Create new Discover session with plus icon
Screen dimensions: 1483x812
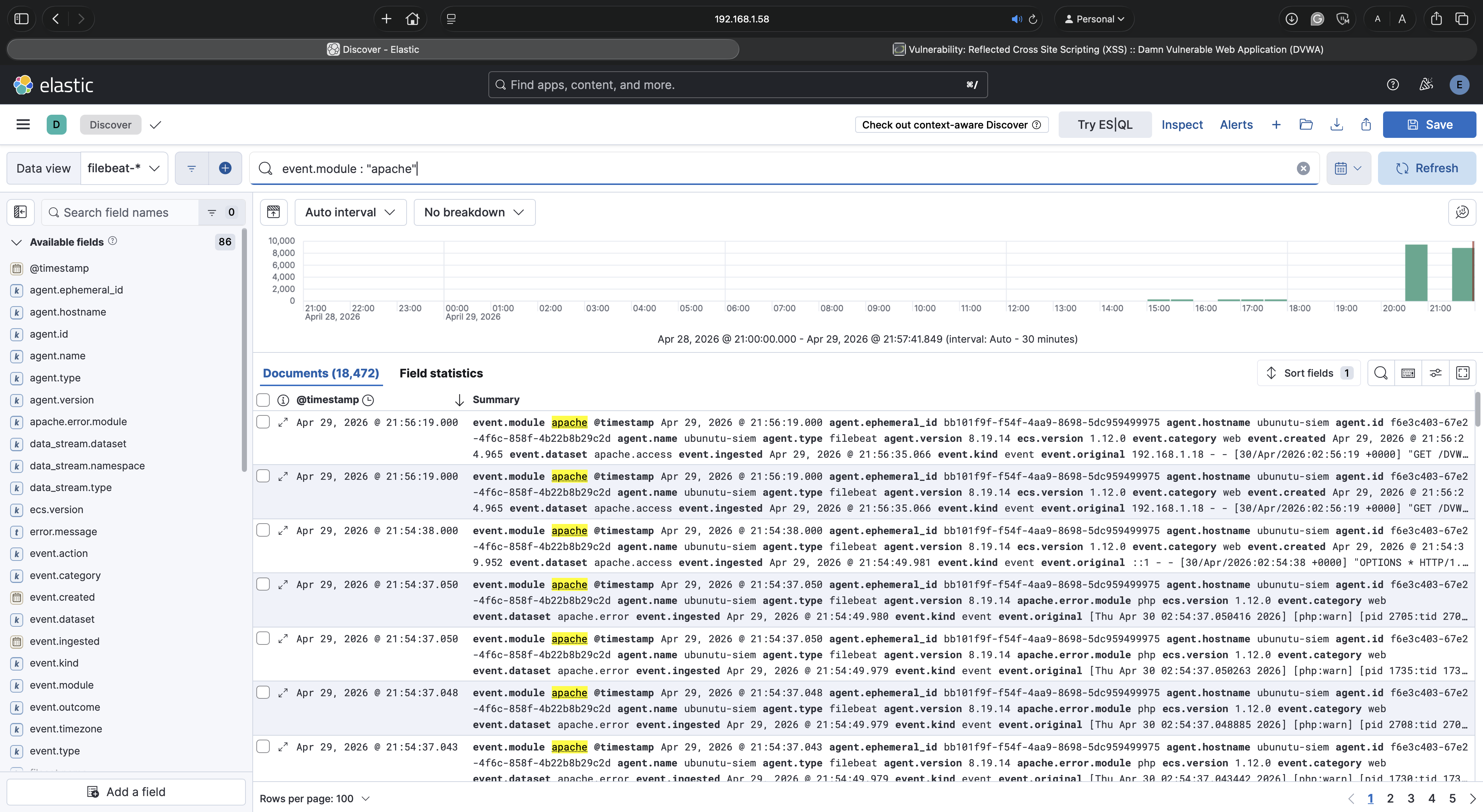pyautogui.click(x=1276, y=124)
